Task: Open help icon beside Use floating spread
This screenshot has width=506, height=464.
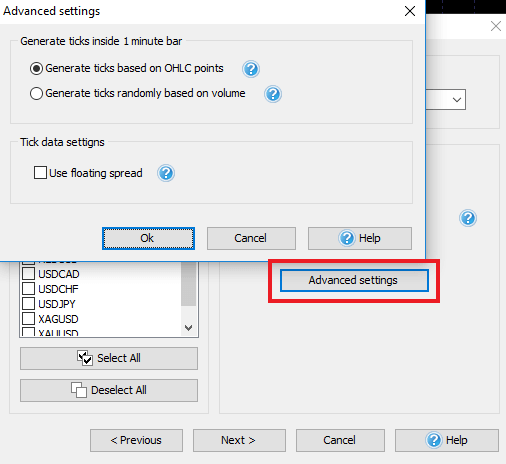Action: click(166, 173)
